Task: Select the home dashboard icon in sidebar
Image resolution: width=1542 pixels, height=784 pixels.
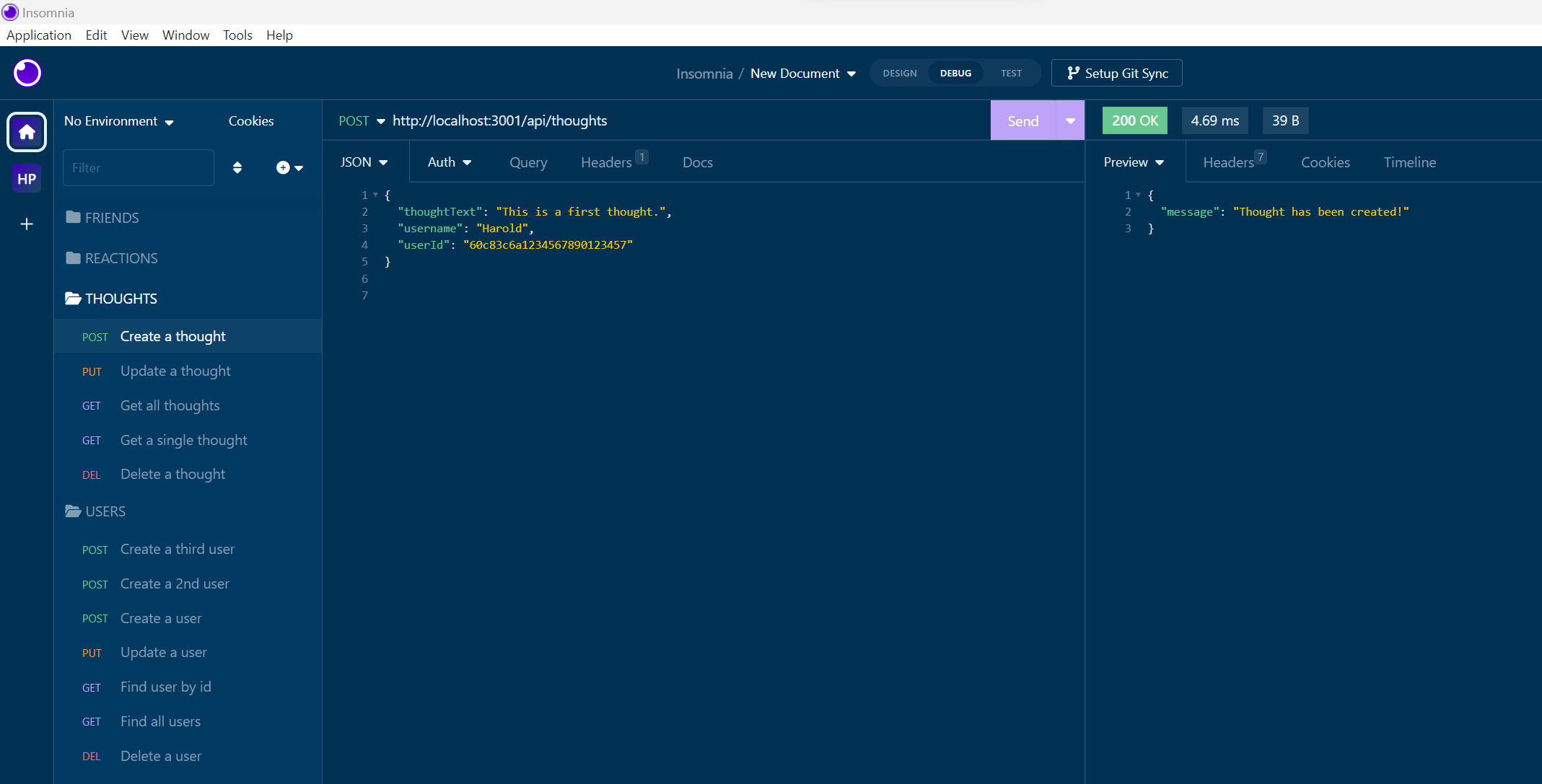Action: [x=26, y=132]
